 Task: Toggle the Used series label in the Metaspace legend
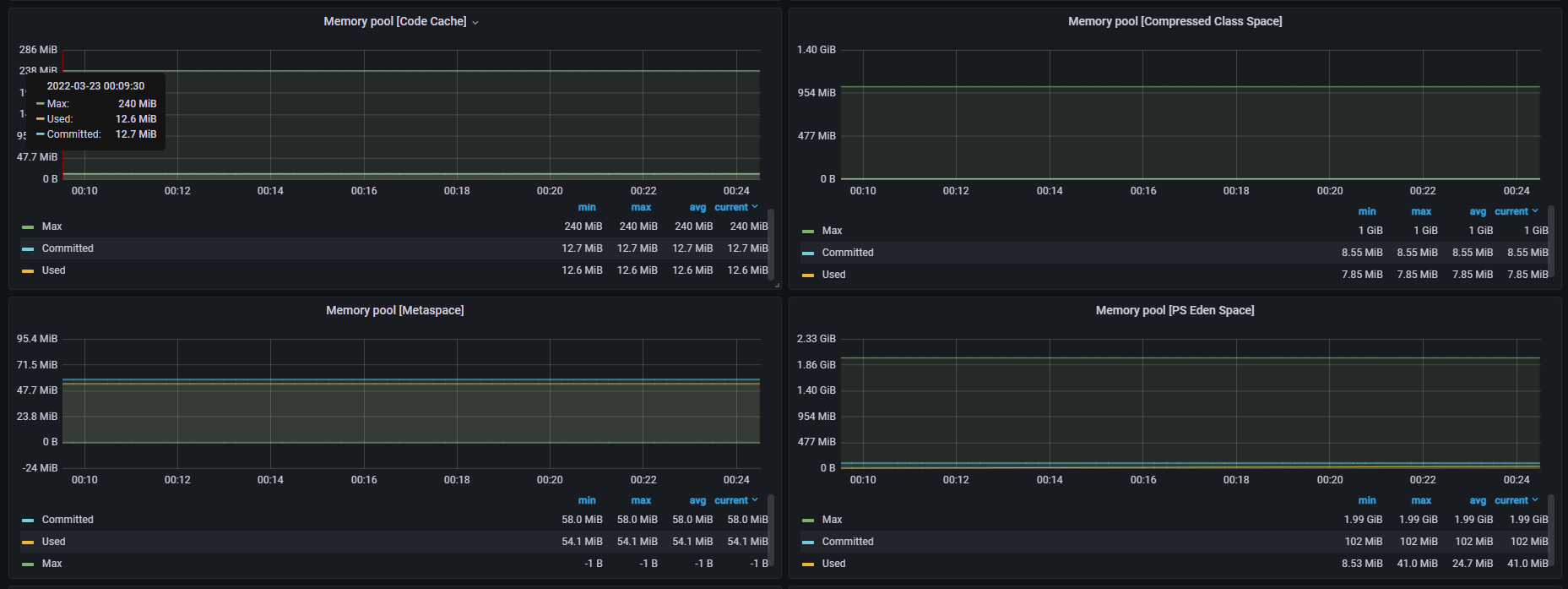(53, 542)
